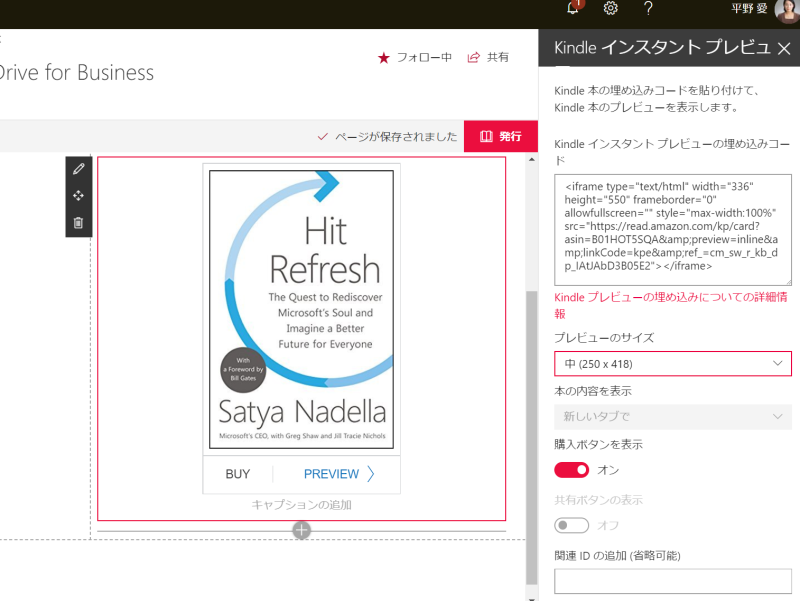Screen dimensions: 800x601
Task: Close the Kindle インスタント プレビュー panel
Action: click(784, 48)
